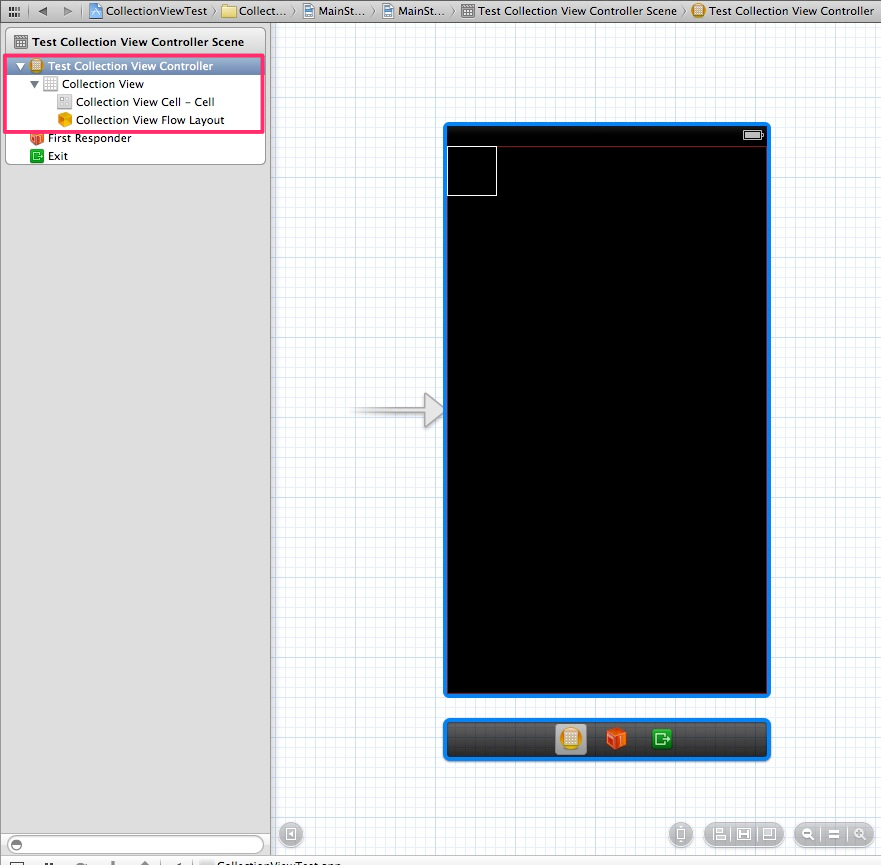Hide the document outline panel
This screenshot has height=865, width=881.
point(290,834)
